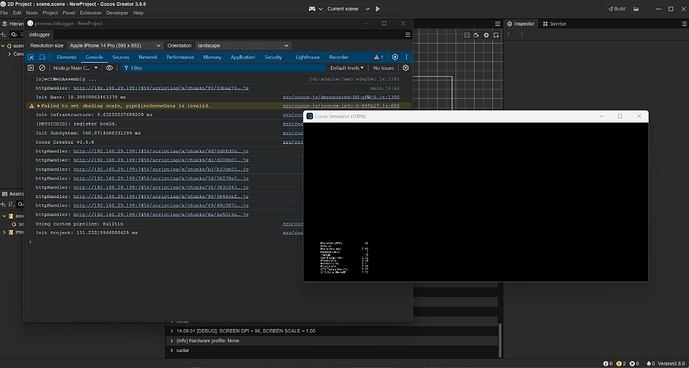Screen dimensions: 689x368
Task: Click the inspect element picker icon
Action: click(31, 57)
